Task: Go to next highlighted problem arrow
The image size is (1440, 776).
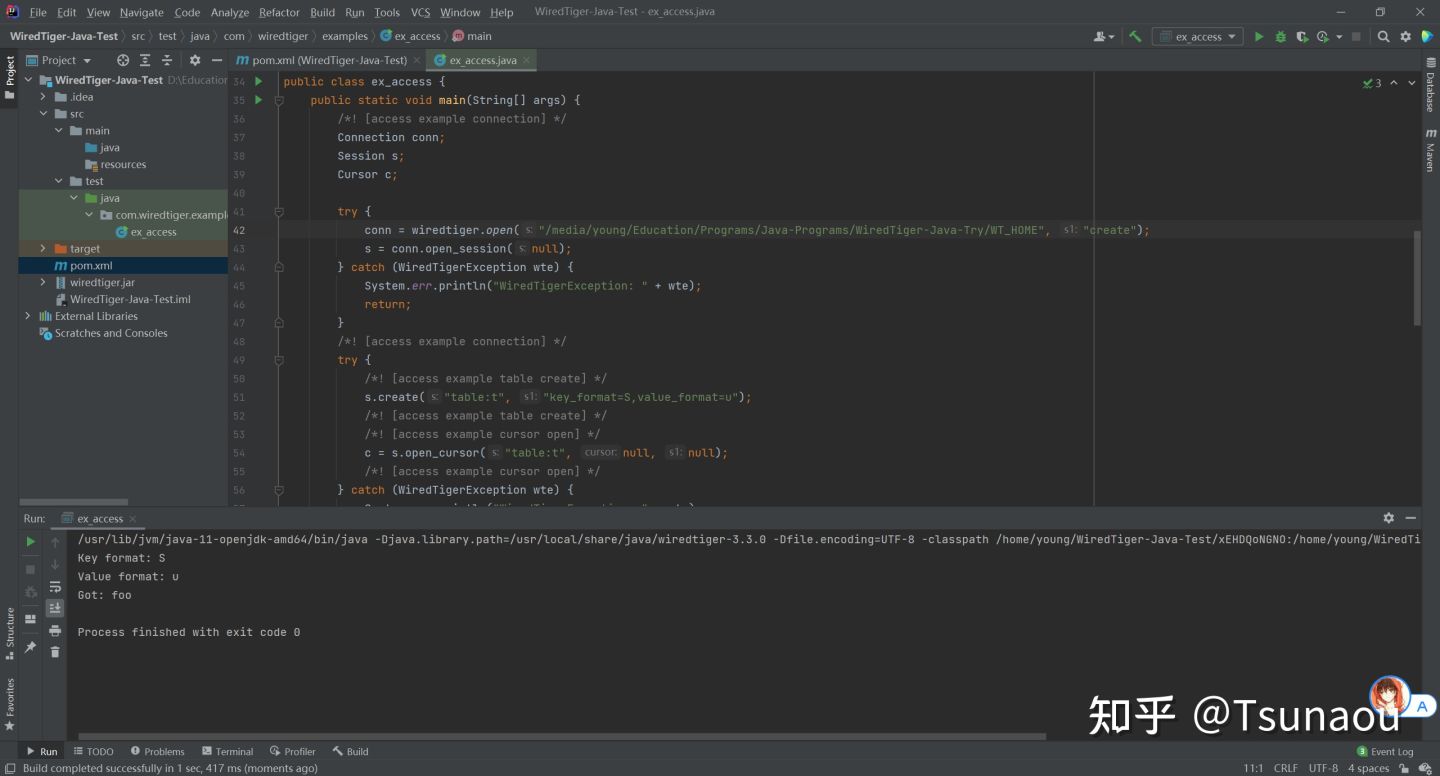Action: click(x=1412, y=83)
